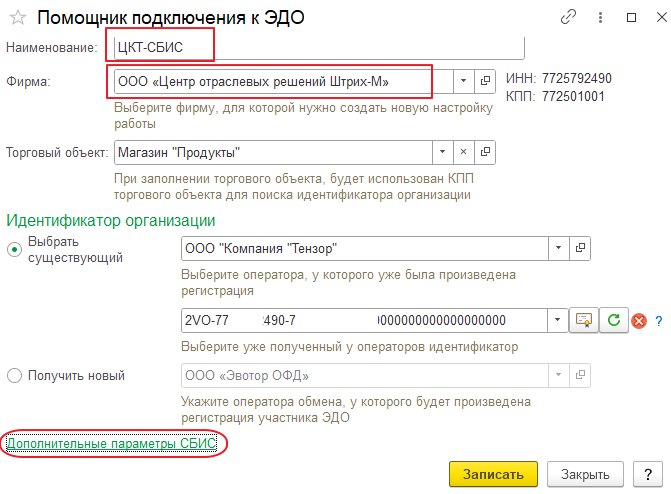Close the Помощник подключения к ЭДО window
This screenshot has height=494, width=671.
click(x=662, y=17)
